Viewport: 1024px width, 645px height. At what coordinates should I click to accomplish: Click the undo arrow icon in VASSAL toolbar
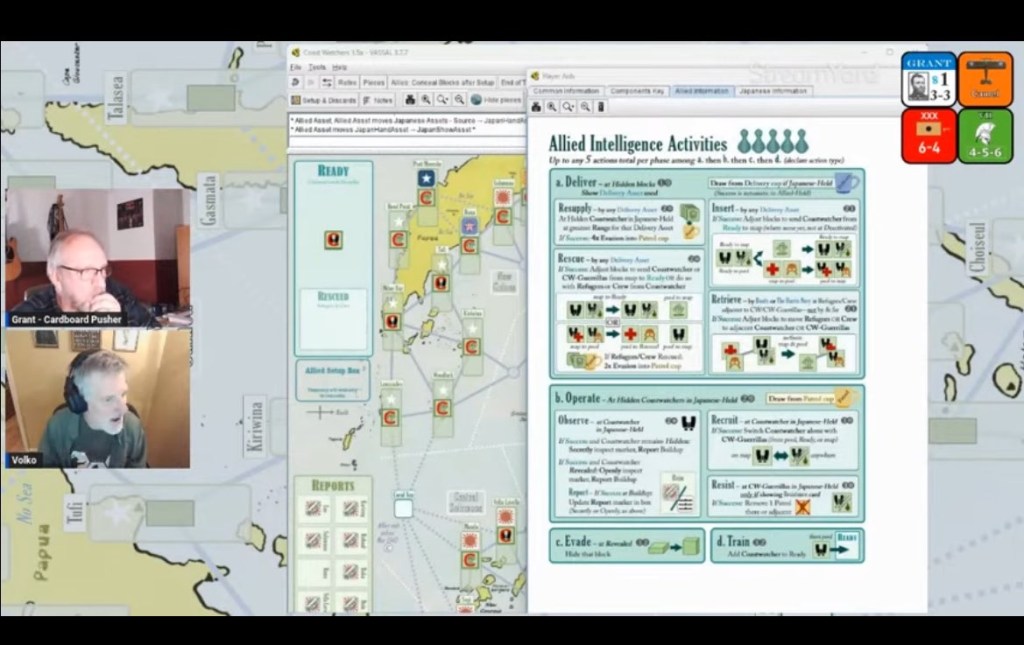[297, 82]
